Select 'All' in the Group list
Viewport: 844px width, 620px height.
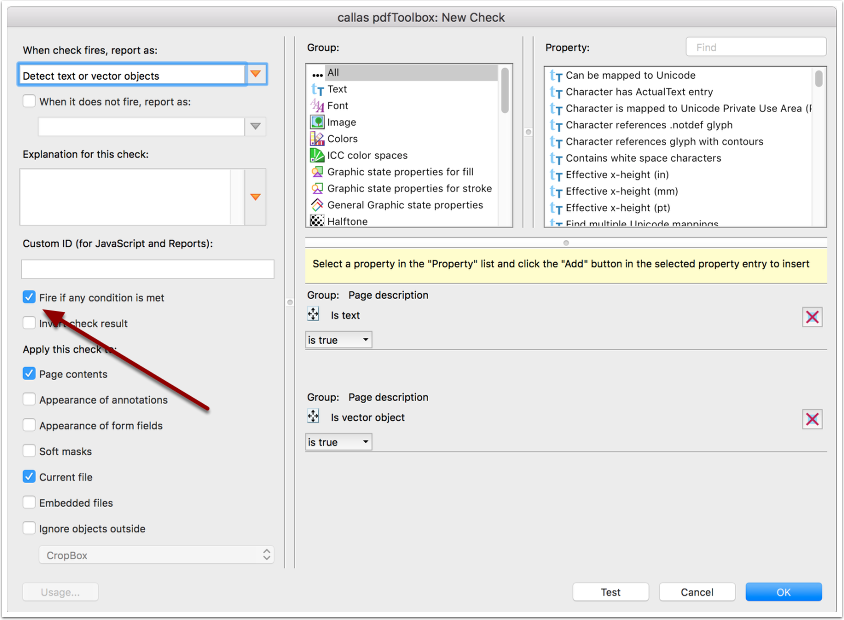(x=403, y=73)
